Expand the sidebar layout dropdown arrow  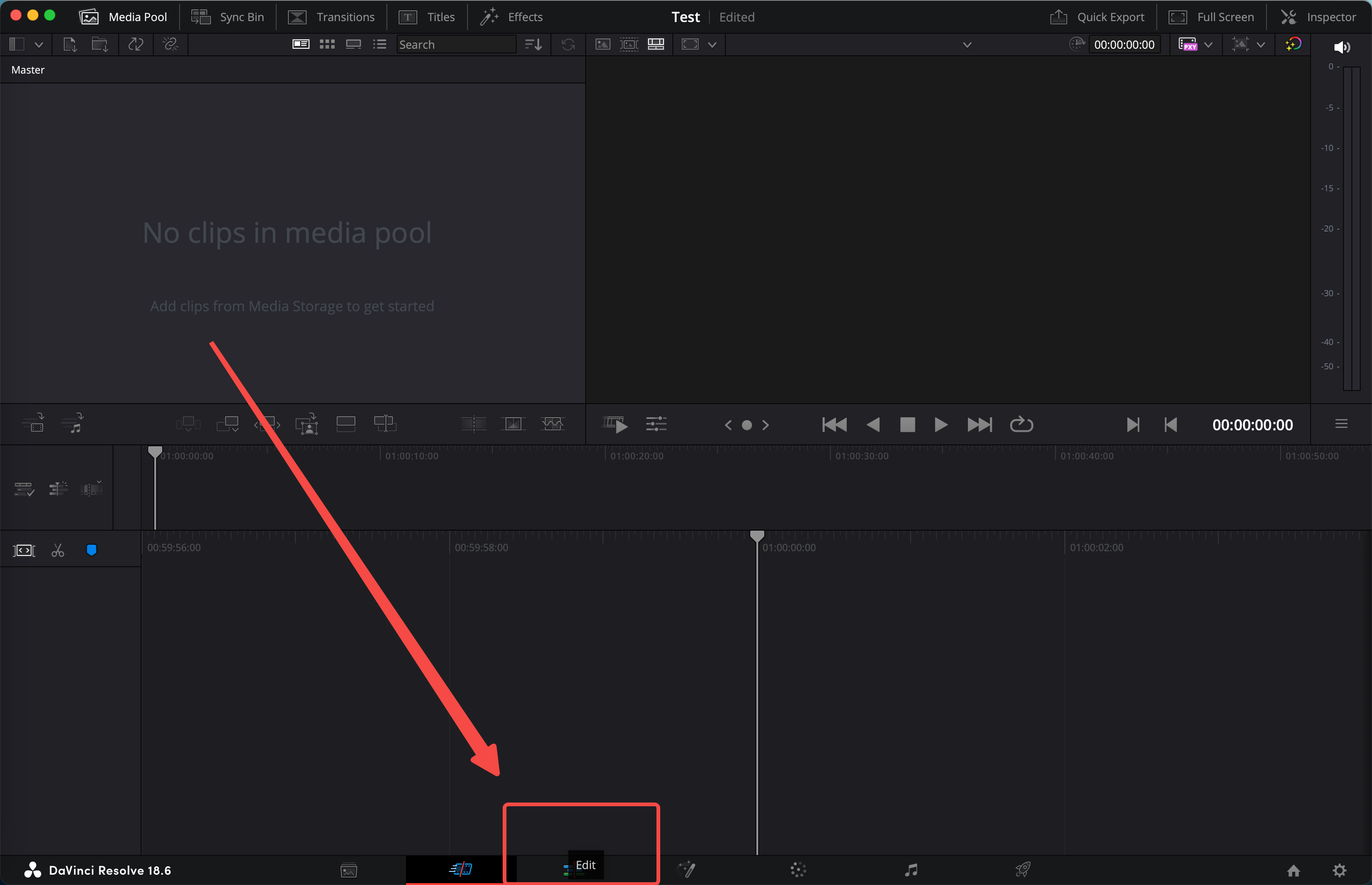(x=38, y=44)
